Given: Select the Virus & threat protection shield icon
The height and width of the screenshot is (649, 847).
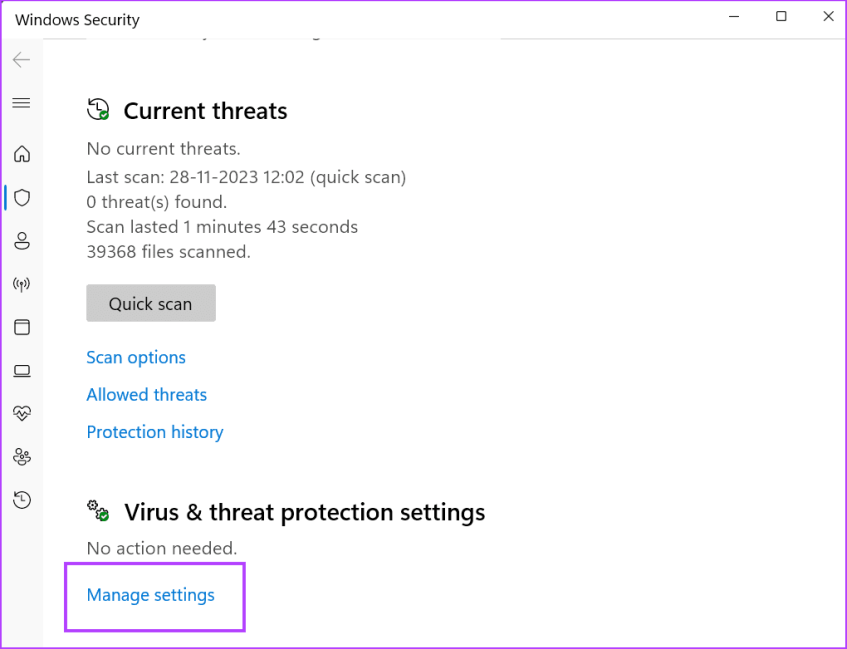Looking at the screenshot, I should tap(22, 197).
